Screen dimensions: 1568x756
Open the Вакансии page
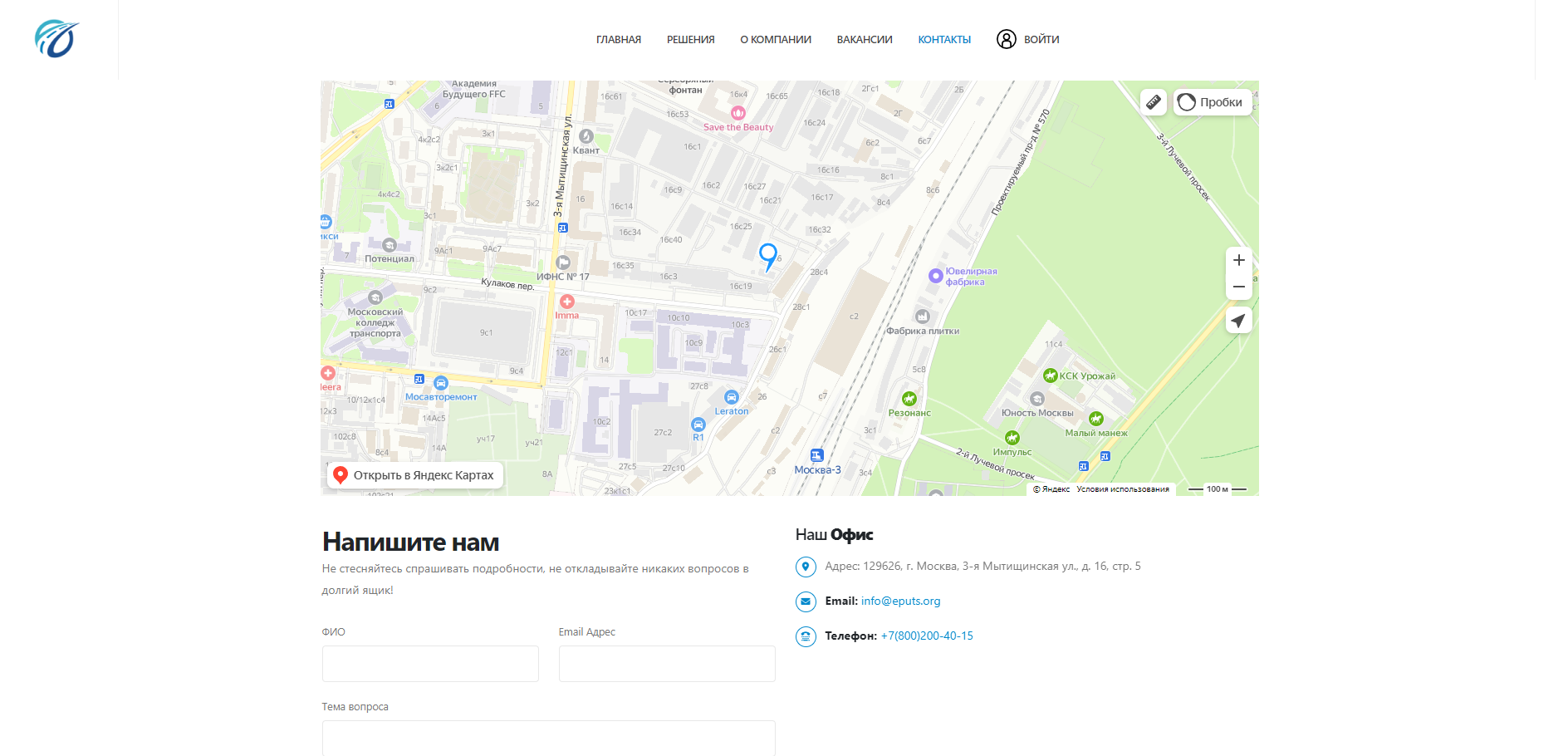pyautogui.click(x=865, y=40)
